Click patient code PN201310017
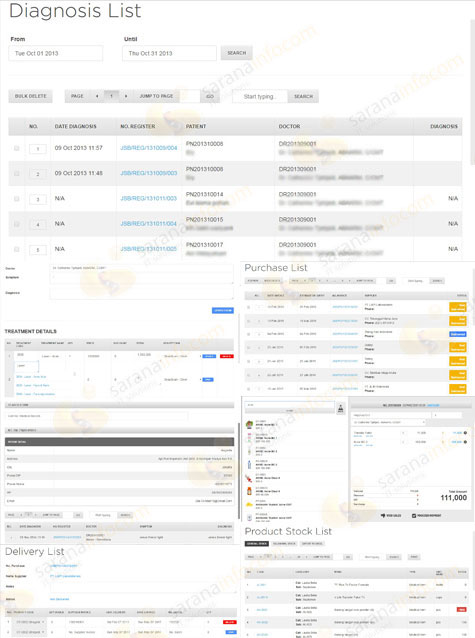475x638 pixels. point(204,245)
